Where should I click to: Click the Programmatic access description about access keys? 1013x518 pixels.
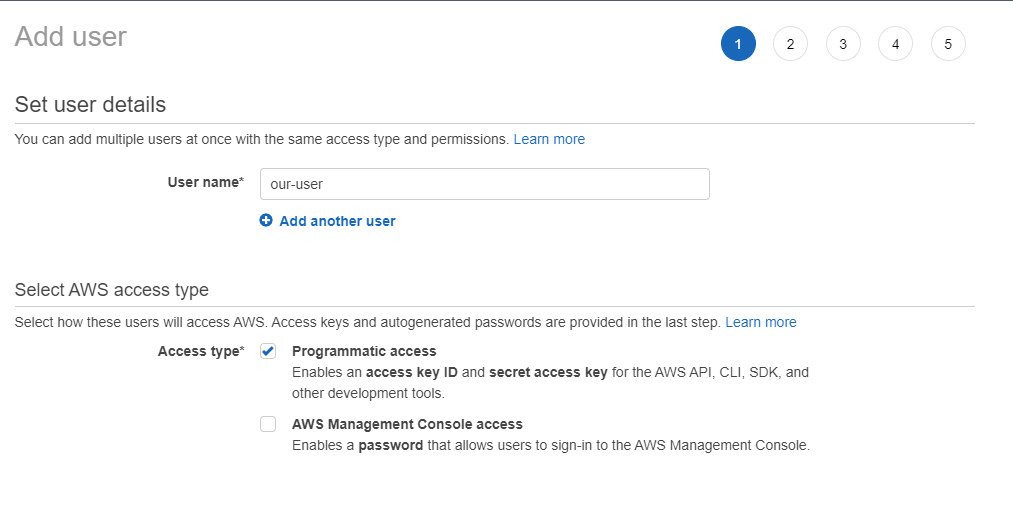point(550,382)
